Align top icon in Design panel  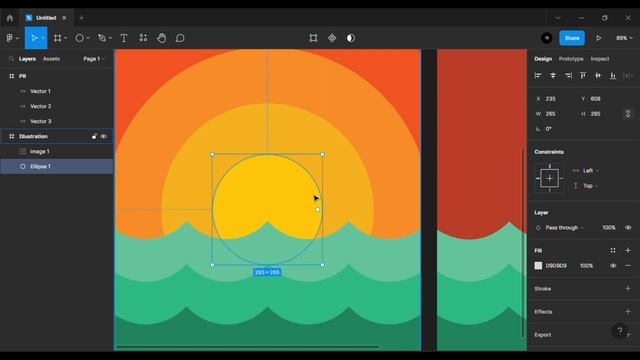click(x=583, y=76)
